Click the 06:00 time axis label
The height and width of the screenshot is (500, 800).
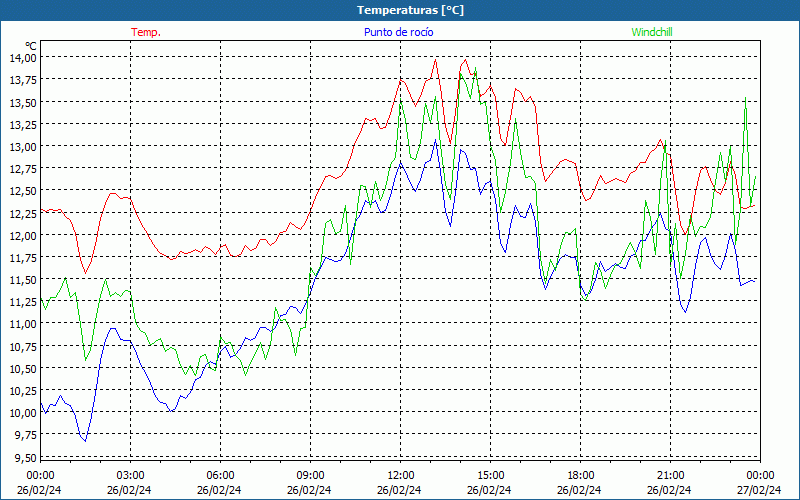pos(220,476)
